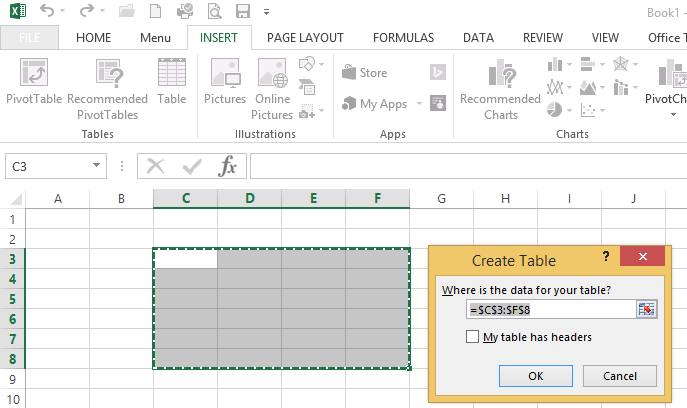Image resolution: width=687 pixels, height=408 pixels.
Task: Switch to the DATA tab
Action: (478, 38)
